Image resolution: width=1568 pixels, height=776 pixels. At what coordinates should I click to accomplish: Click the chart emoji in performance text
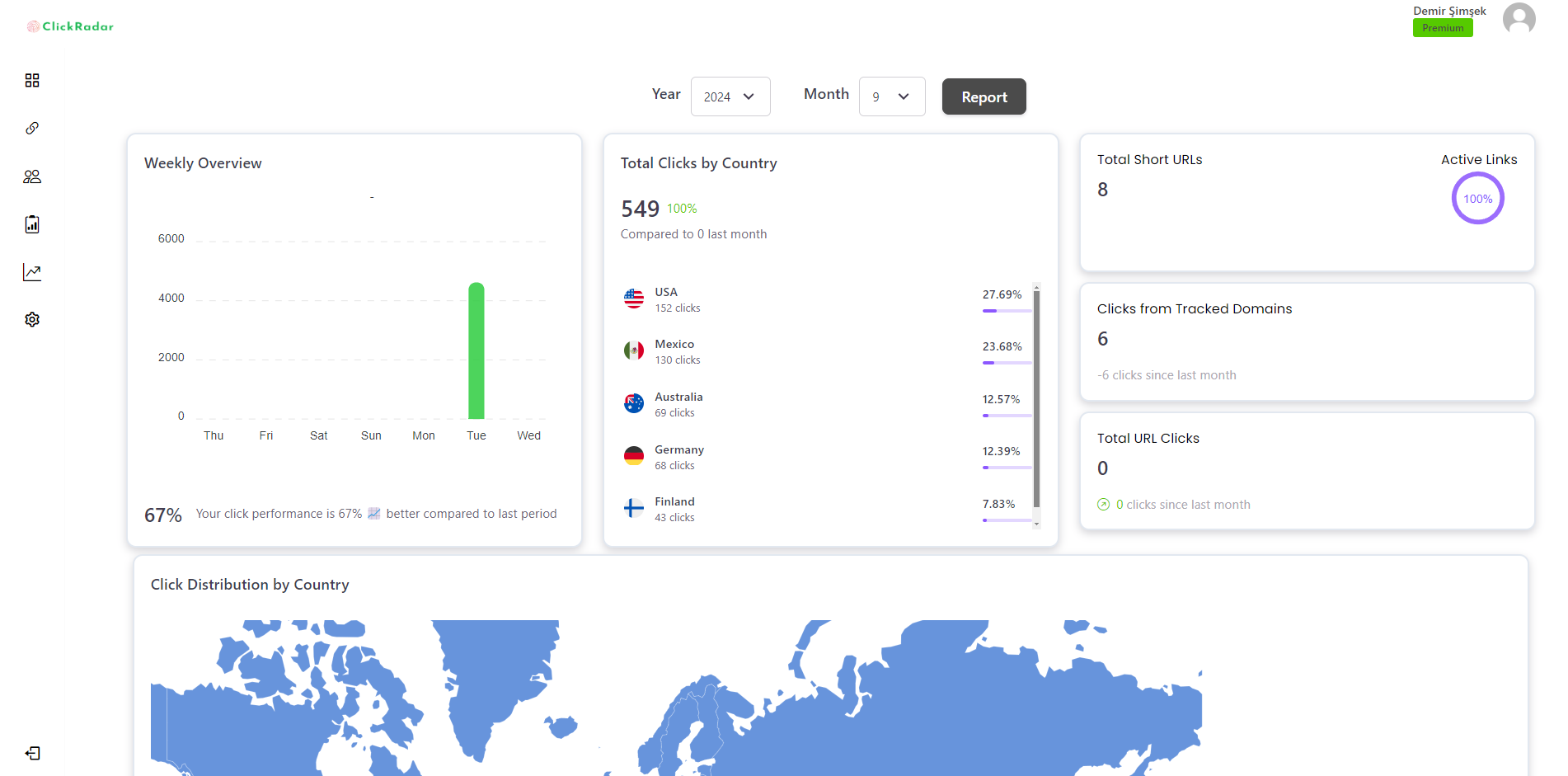(x=374, y=514)
